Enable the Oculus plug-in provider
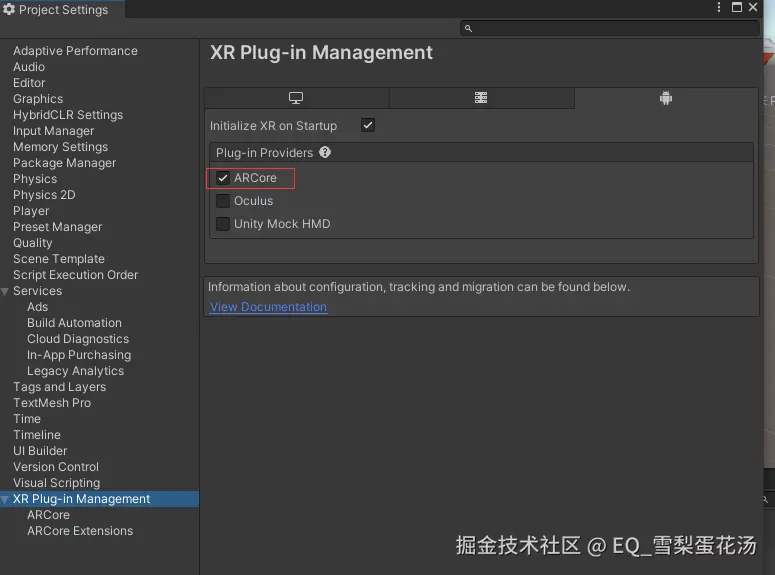This screenshot has height=575, width=775. 223,201
